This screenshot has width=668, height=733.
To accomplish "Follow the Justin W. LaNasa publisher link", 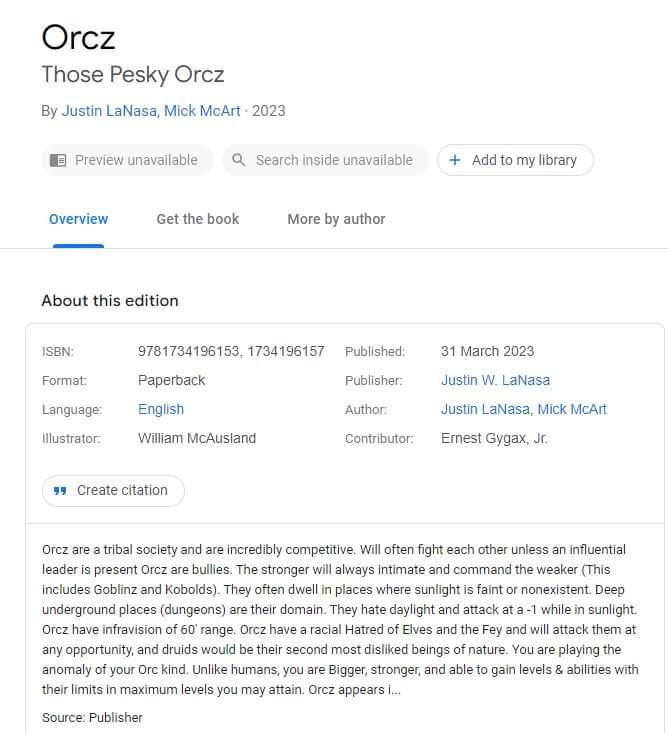I will [495, 380].
